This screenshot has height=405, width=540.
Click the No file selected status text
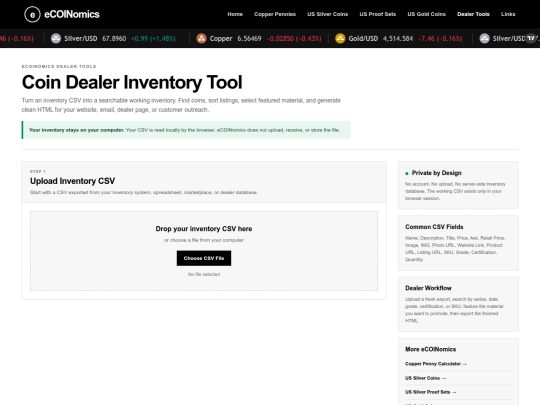pos(204,274)
